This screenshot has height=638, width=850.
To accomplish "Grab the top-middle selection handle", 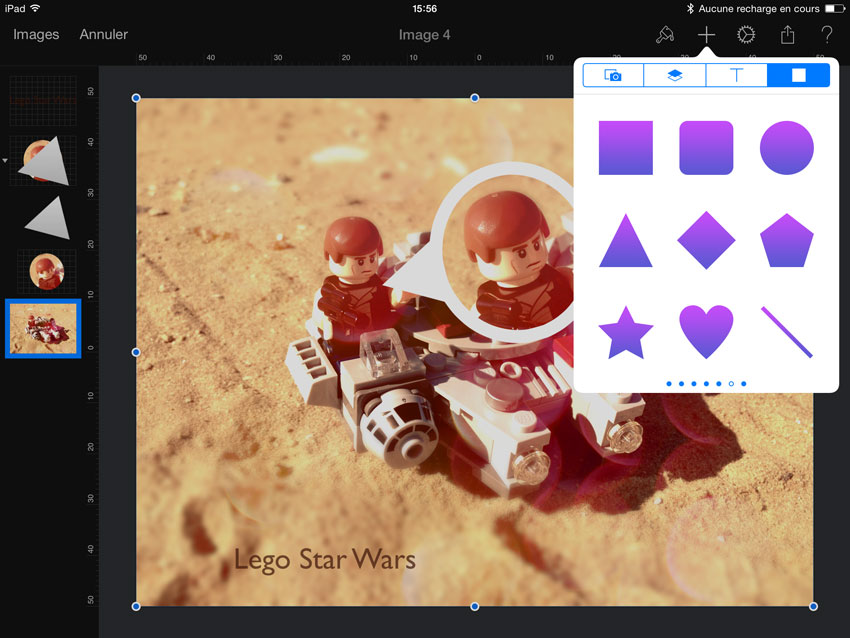I will click(x=475, y=98).
